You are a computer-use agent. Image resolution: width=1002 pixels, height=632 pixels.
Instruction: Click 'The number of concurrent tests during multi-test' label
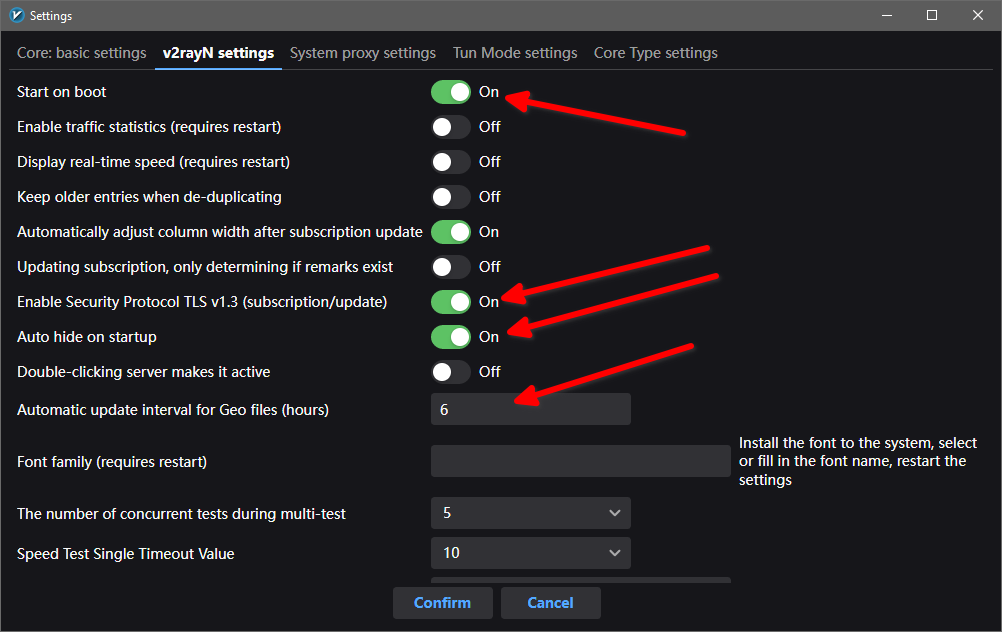[x=181, y=514]
